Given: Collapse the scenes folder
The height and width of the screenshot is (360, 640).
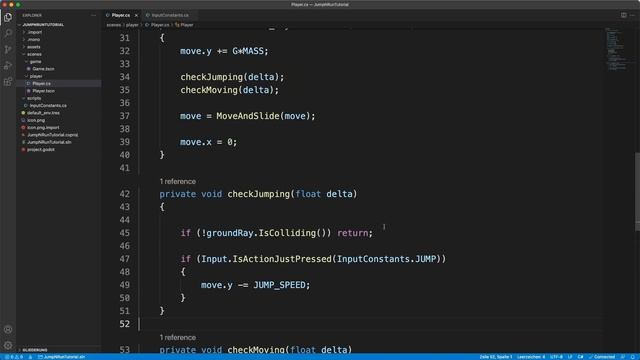Looking at the screenshot, I should 34,54.
